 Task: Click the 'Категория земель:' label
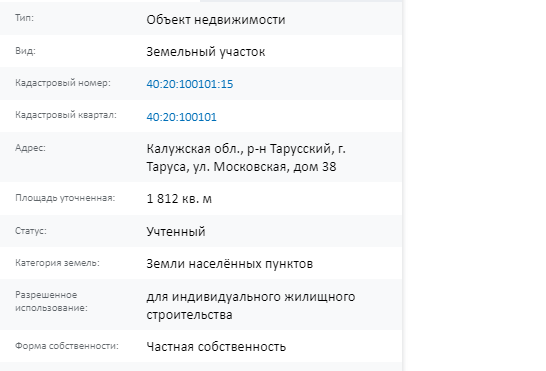click(x=57, y=263)
